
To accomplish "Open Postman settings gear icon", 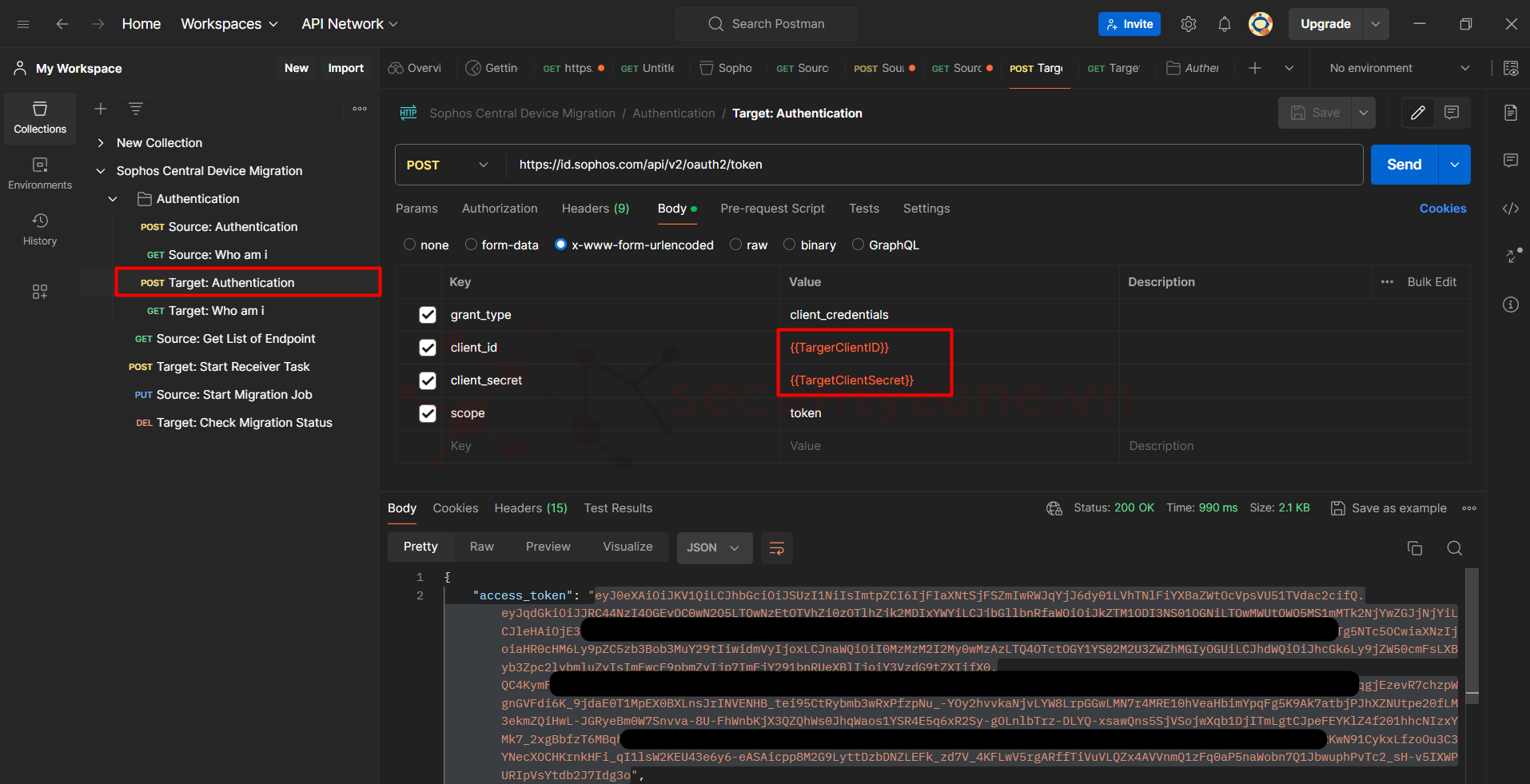I will click(x=1189, y=24).
